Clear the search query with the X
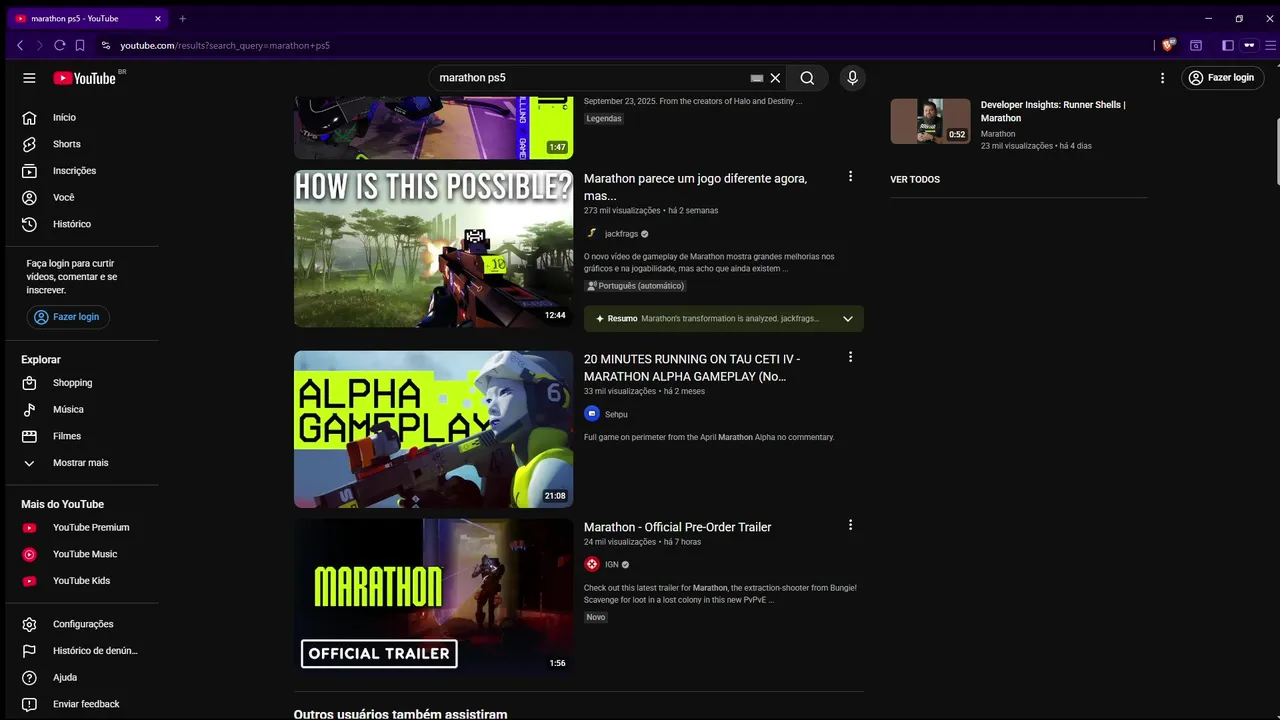This screenshot has height=720, width=1280. (775, 78)
